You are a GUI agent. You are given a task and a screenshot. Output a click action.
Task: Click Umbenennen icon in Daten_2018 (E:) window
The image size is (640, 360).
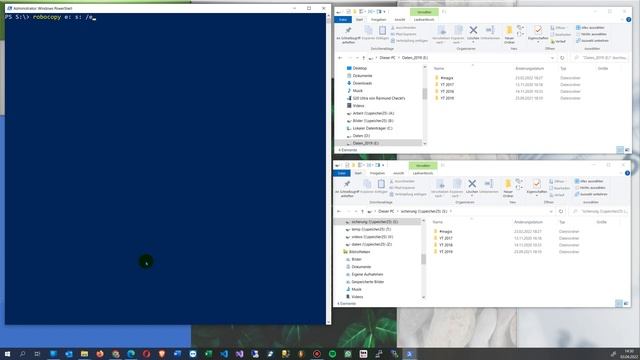click(490, 30)
